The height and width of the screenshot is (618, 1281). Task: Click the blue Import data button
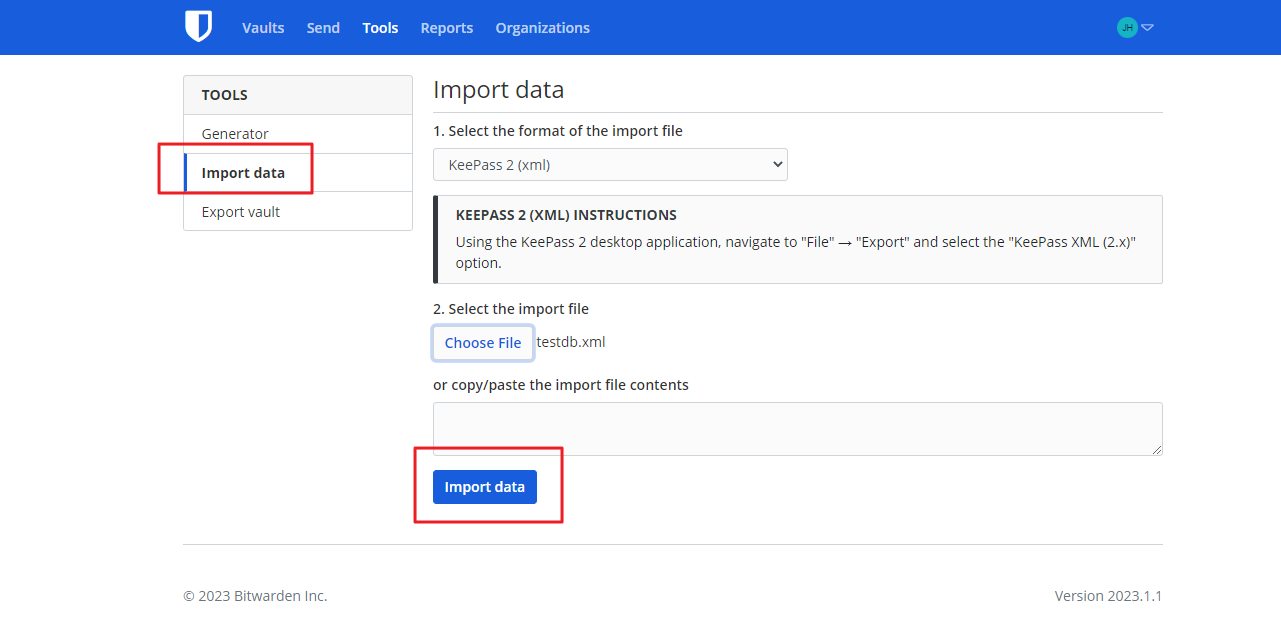pyautogui.click(x=484, y=487)
